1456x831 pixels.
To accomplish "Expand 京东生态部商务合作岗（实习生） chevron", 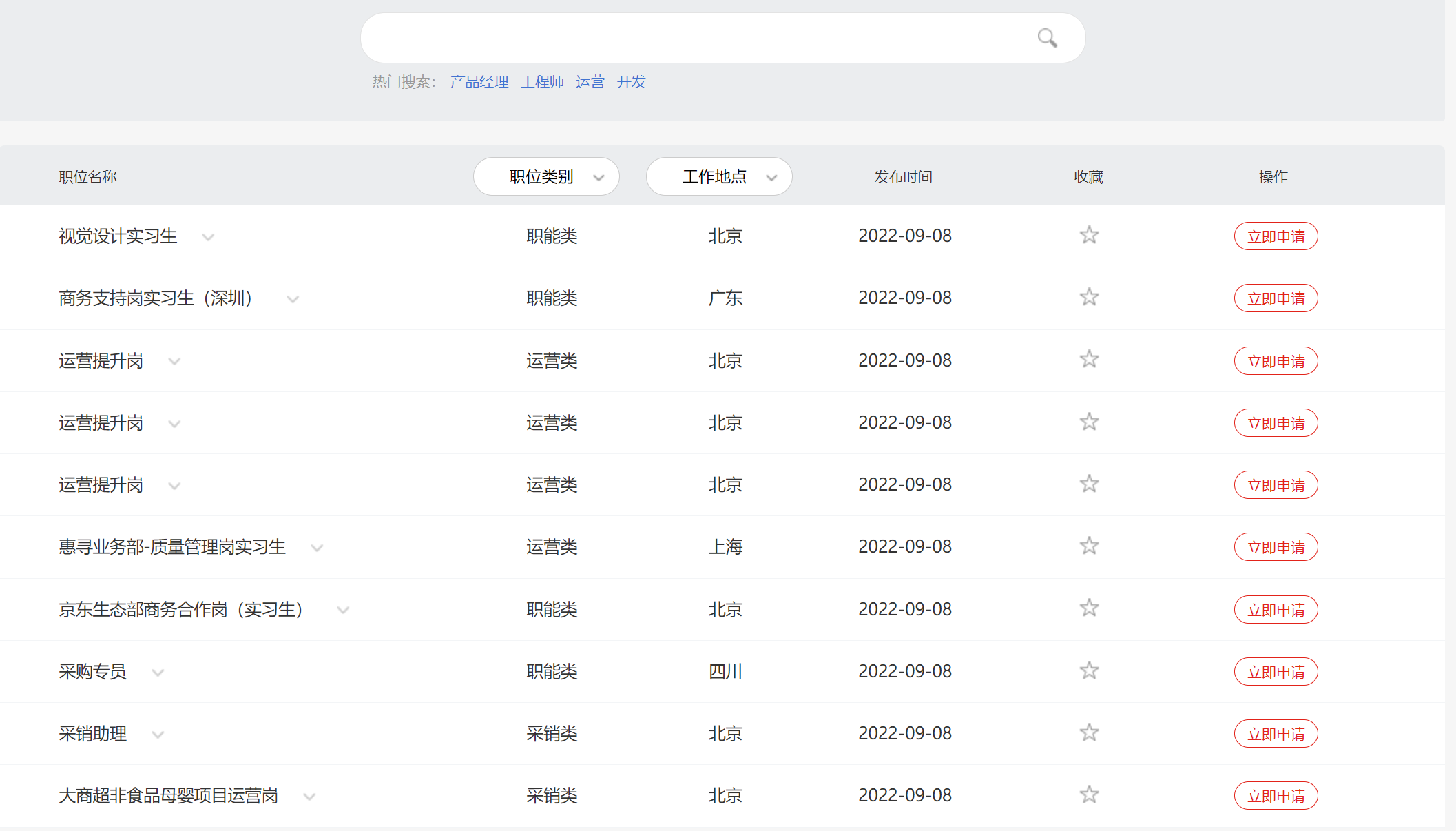I will 343,611.
